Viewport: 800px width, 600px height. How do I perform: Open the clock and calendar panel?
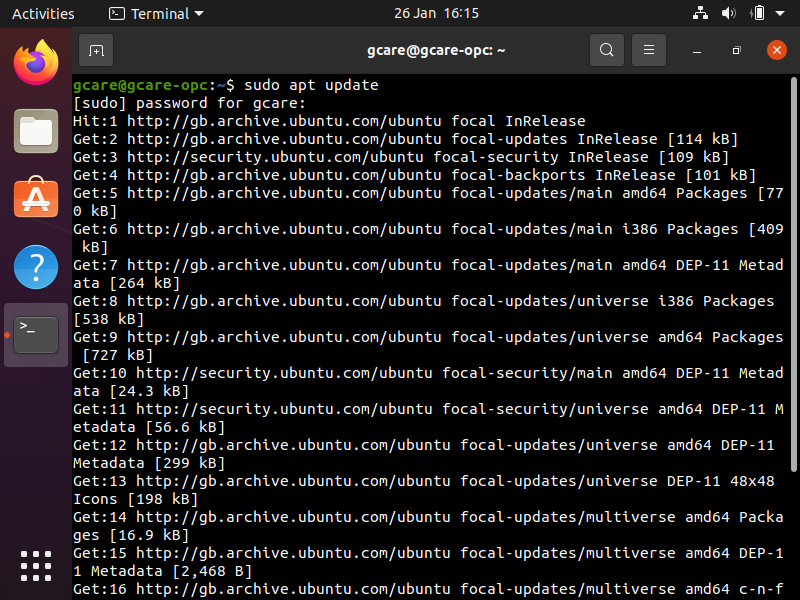click(436, 13)
